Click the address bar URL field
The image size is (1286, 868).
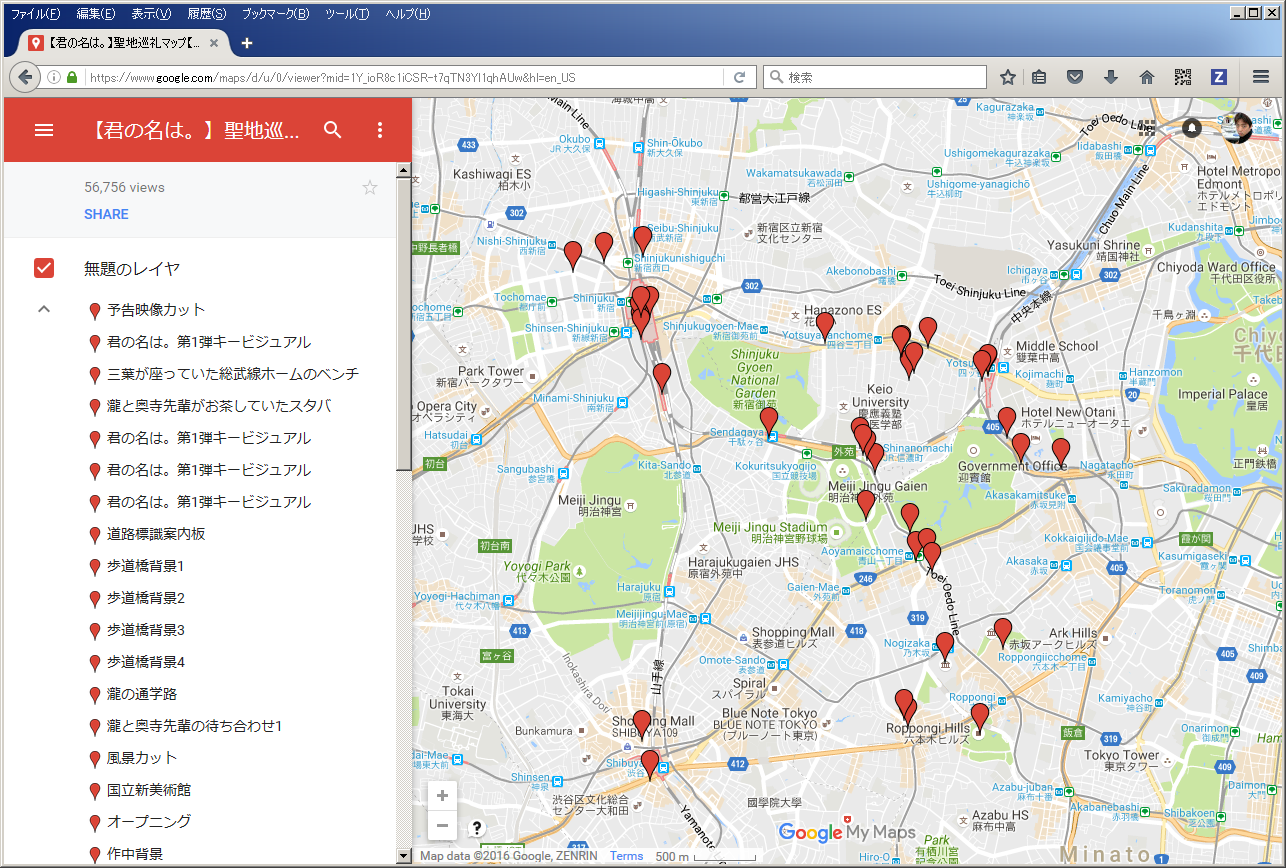(403, 77)
